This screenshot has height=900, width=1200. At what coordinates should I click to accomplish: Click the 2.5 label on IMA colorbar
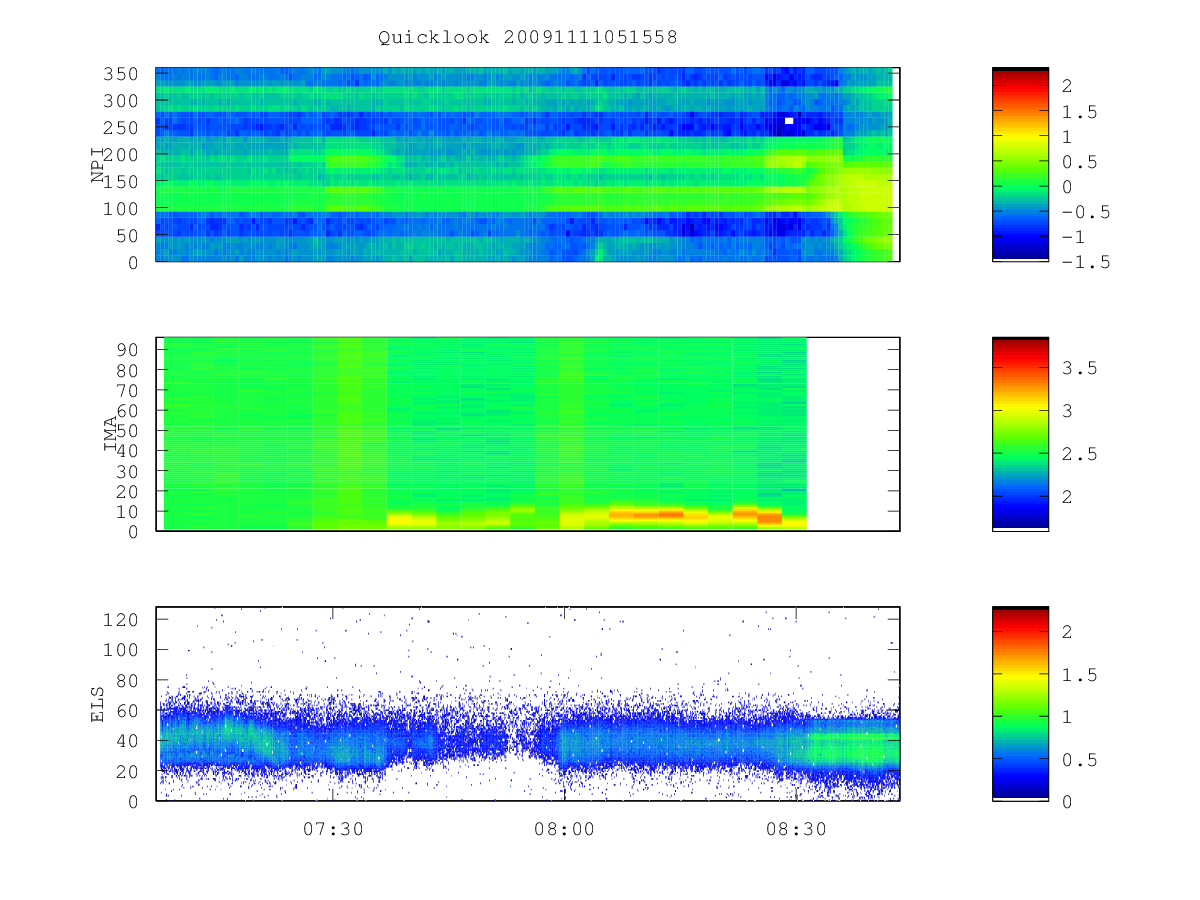click(x=1079, y=454)
